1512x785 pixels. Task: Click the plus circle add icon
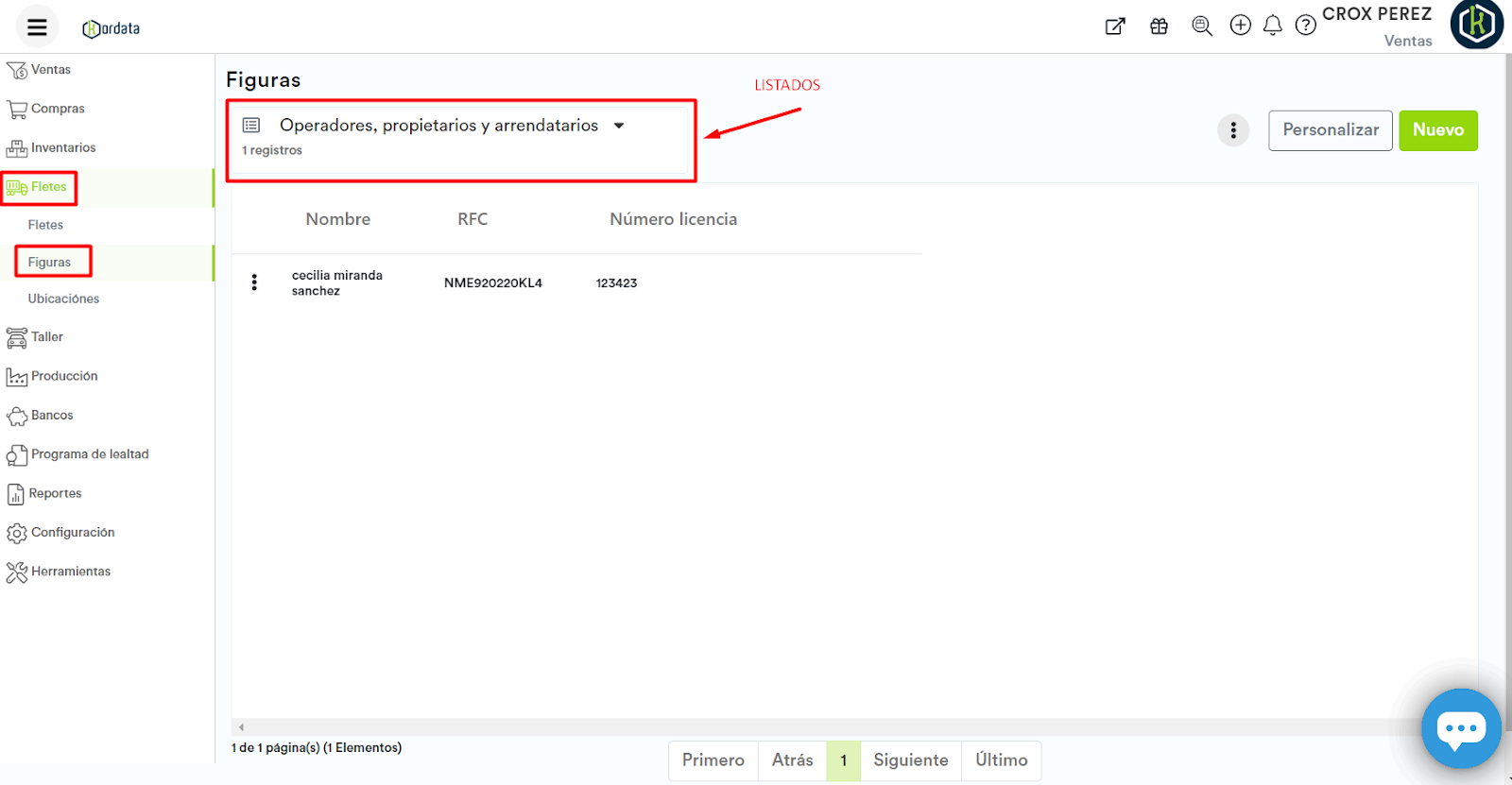(1240, 26)
